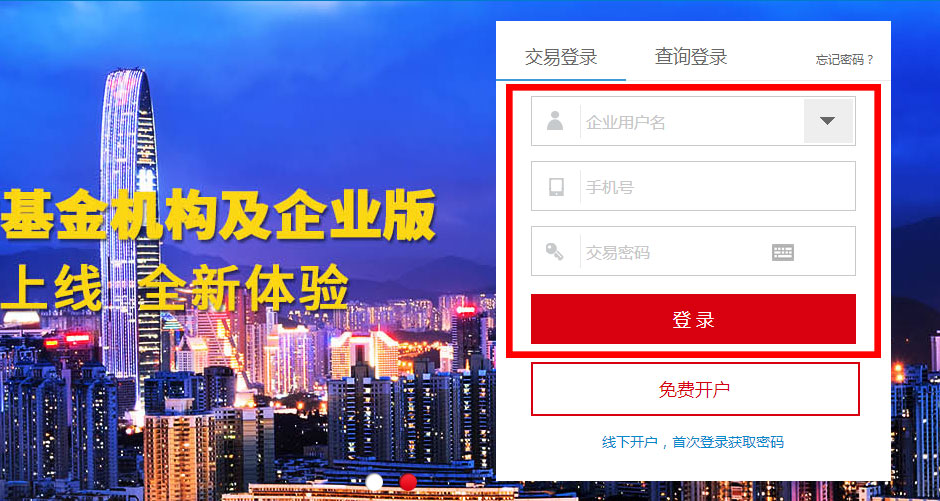The image size is (940, 501).
Task: Click the 上线 全新体验 banner subtitle
Action: (x=175, y=286)
